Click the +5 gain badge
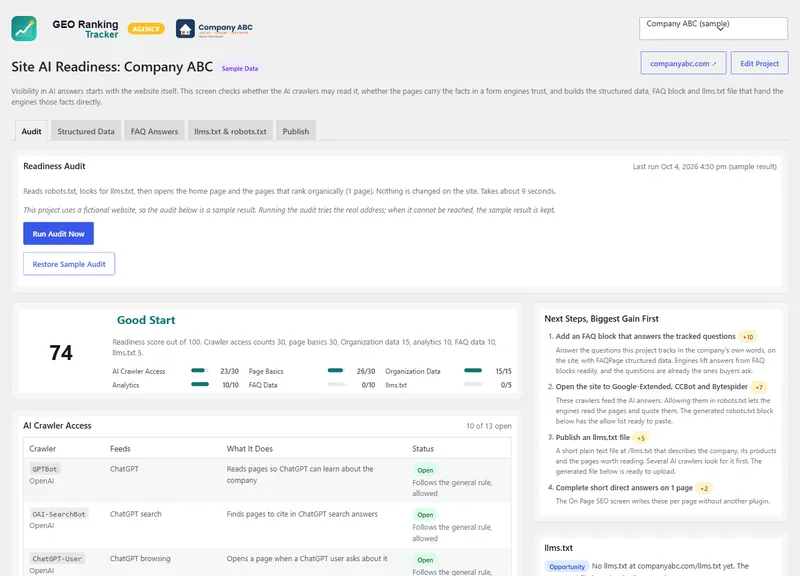Screen dimensions: 800x576 pos(641,438)
